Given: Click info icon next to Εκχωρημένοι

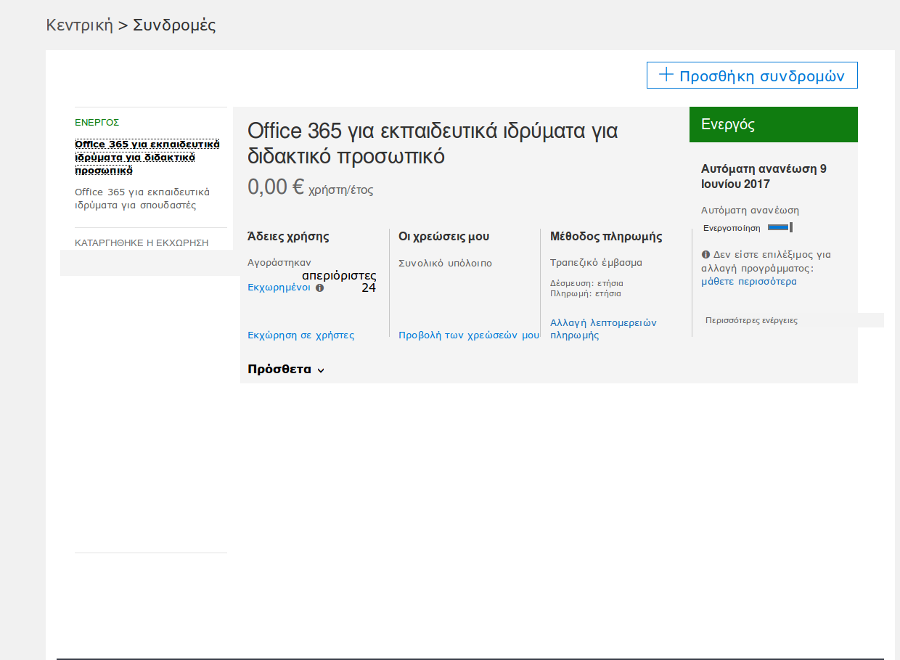Looking at the screenshot, I should click(x=320, y=288).
